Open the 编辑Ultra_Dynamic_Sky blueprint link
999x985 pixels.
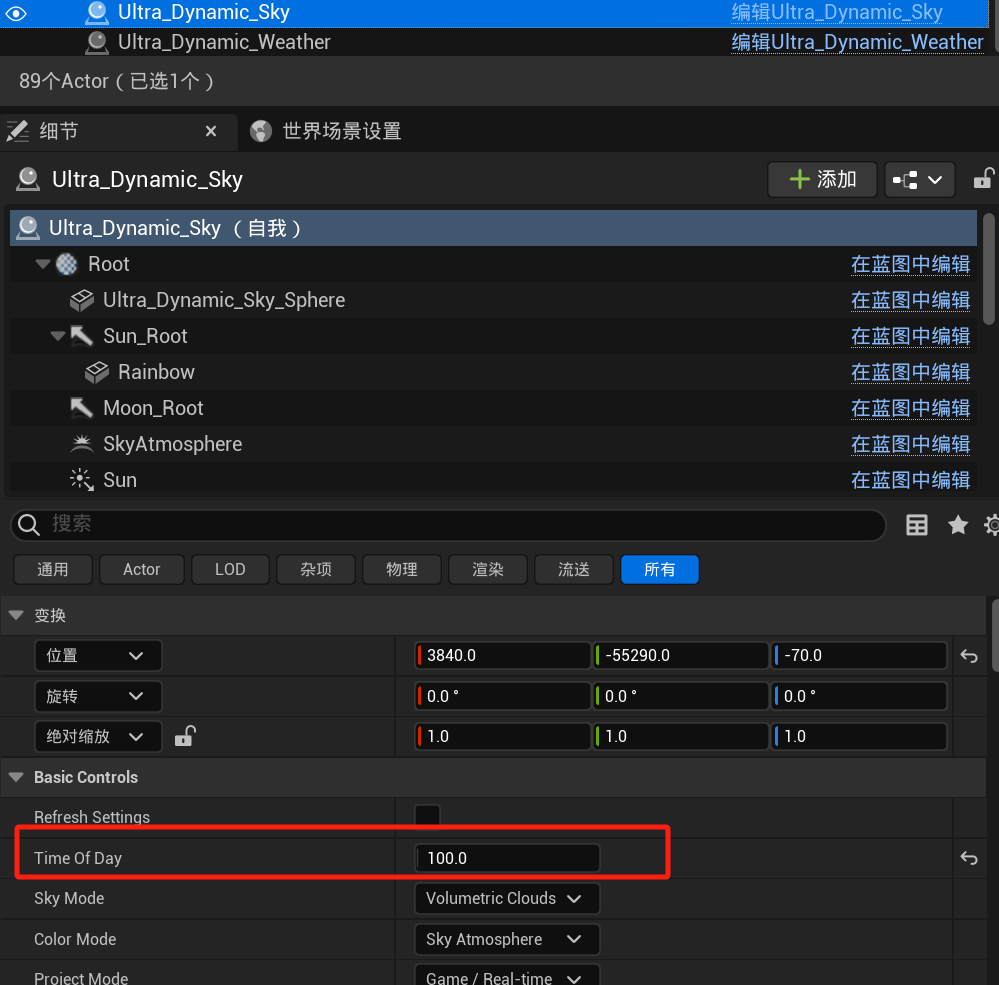pyautogui.click(x=837, y=12)
